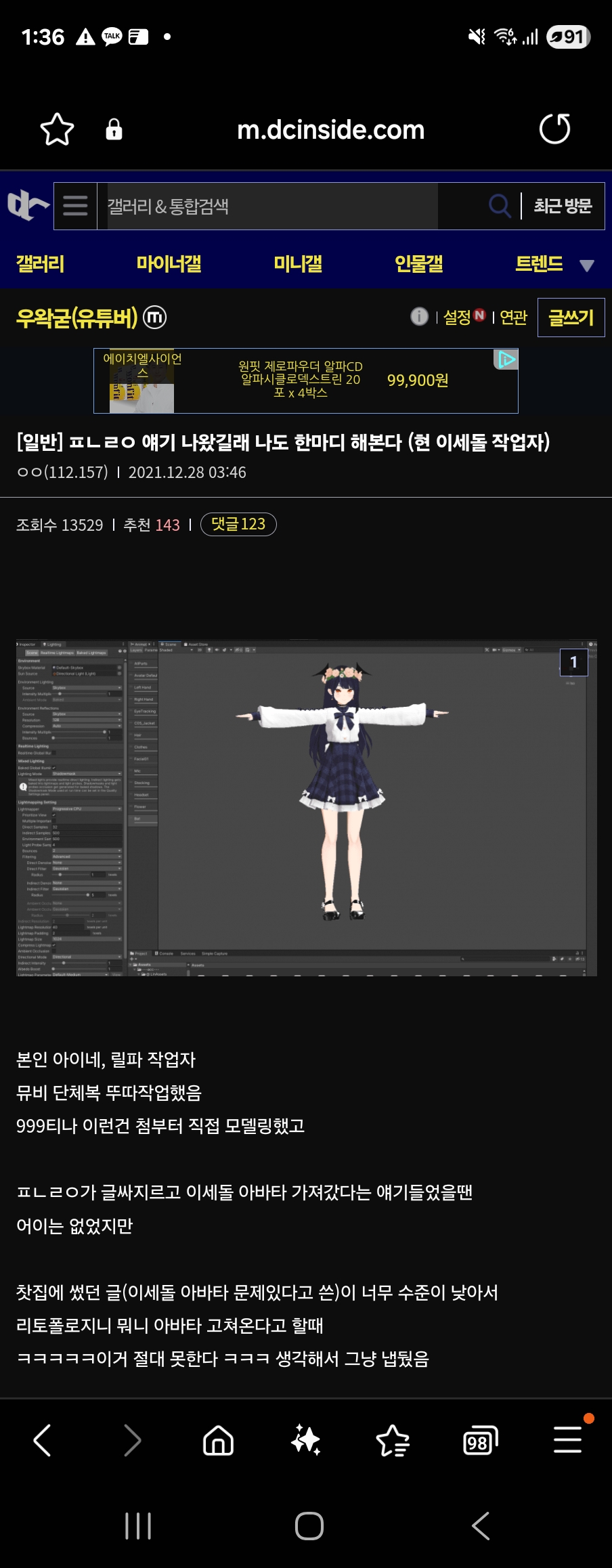Open the 우왁굳(유튜버) gallery title
The height and width of the screenshot is (1568, 612).
click(x=77, y=317)
